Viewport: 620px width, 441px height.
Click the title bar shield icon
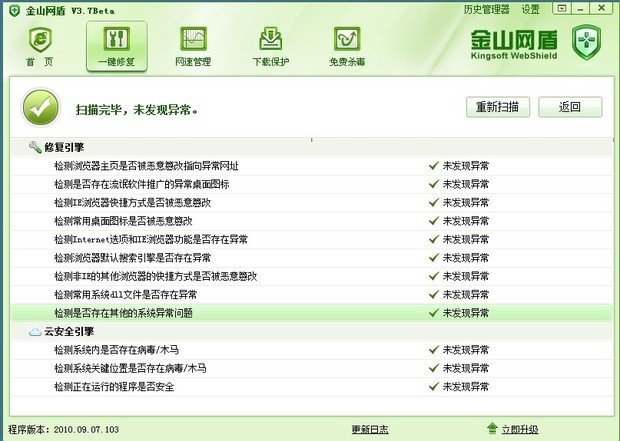tap(15, 10)
